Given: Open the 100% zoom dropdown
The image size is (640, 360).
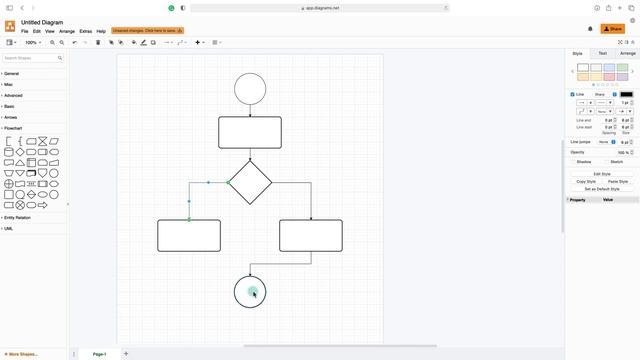Looking at the screenshot, I should 33,42.
